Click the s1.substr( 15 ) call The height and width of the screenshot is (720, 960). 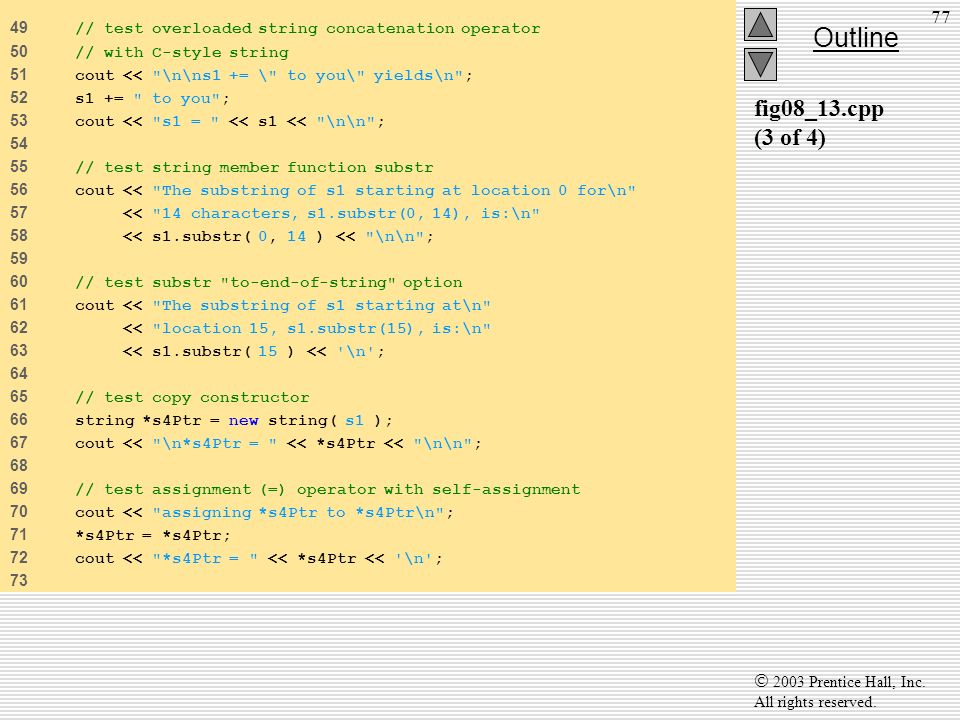(x=223, y=351)
